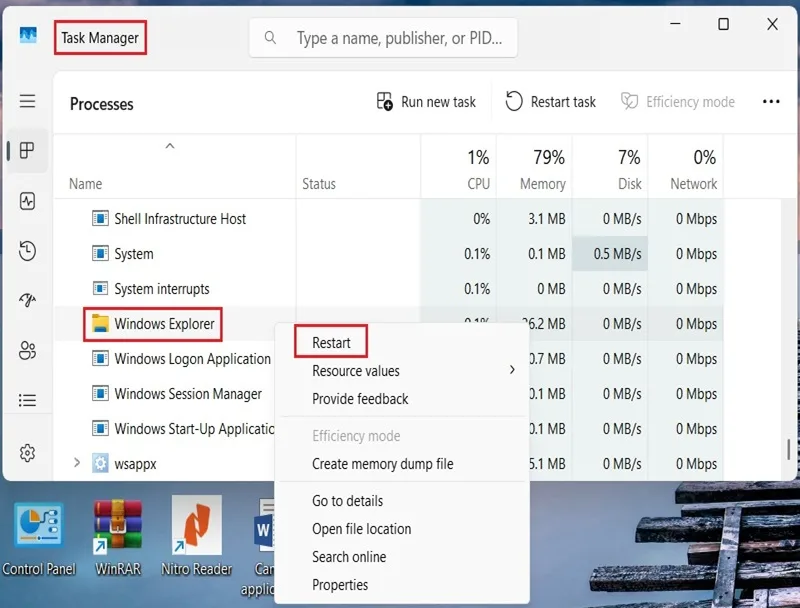Select Go to details menu entry
Image resolution: width=800 pixels, height=608 pixels.
(347, 501)
